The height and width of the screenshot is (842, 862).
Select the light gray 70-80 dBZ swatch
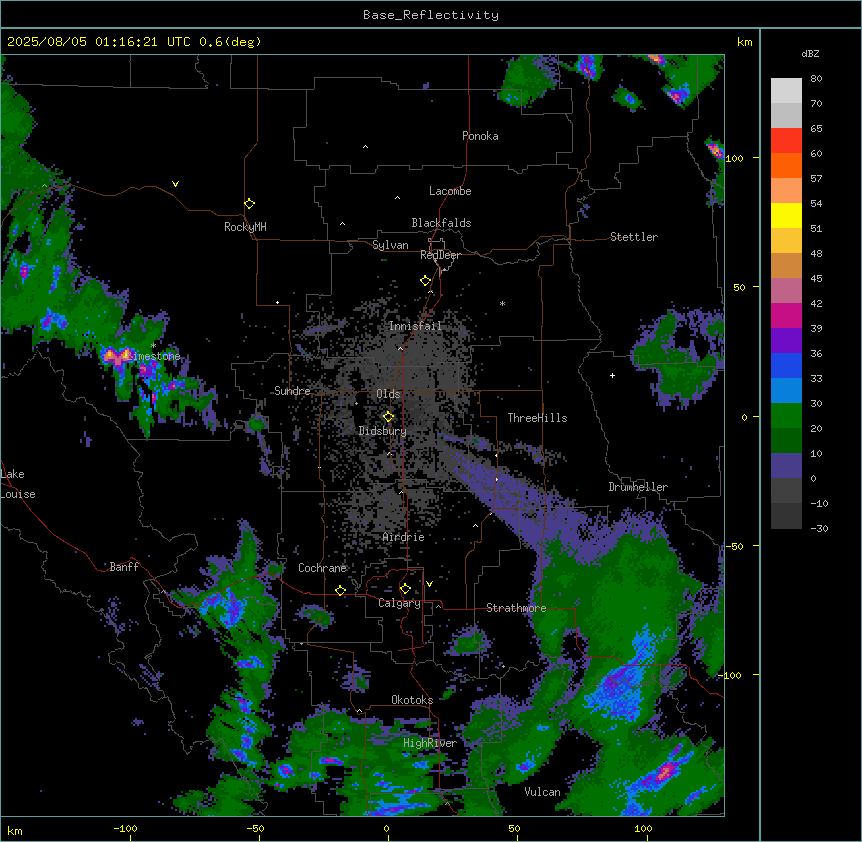click(786, 91)
